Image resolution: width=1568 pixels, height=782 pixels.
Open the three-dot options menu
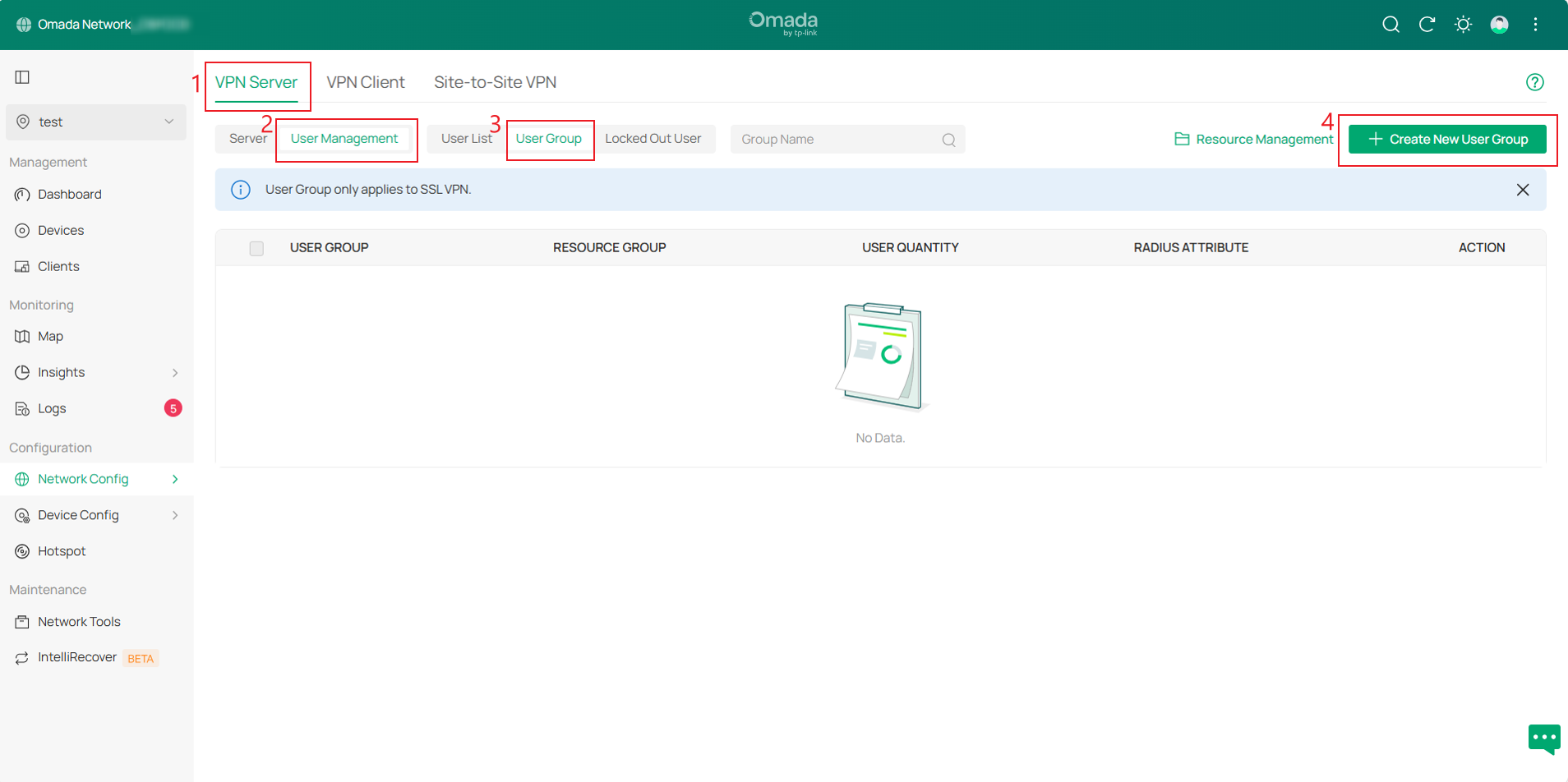pos(1535,25)
